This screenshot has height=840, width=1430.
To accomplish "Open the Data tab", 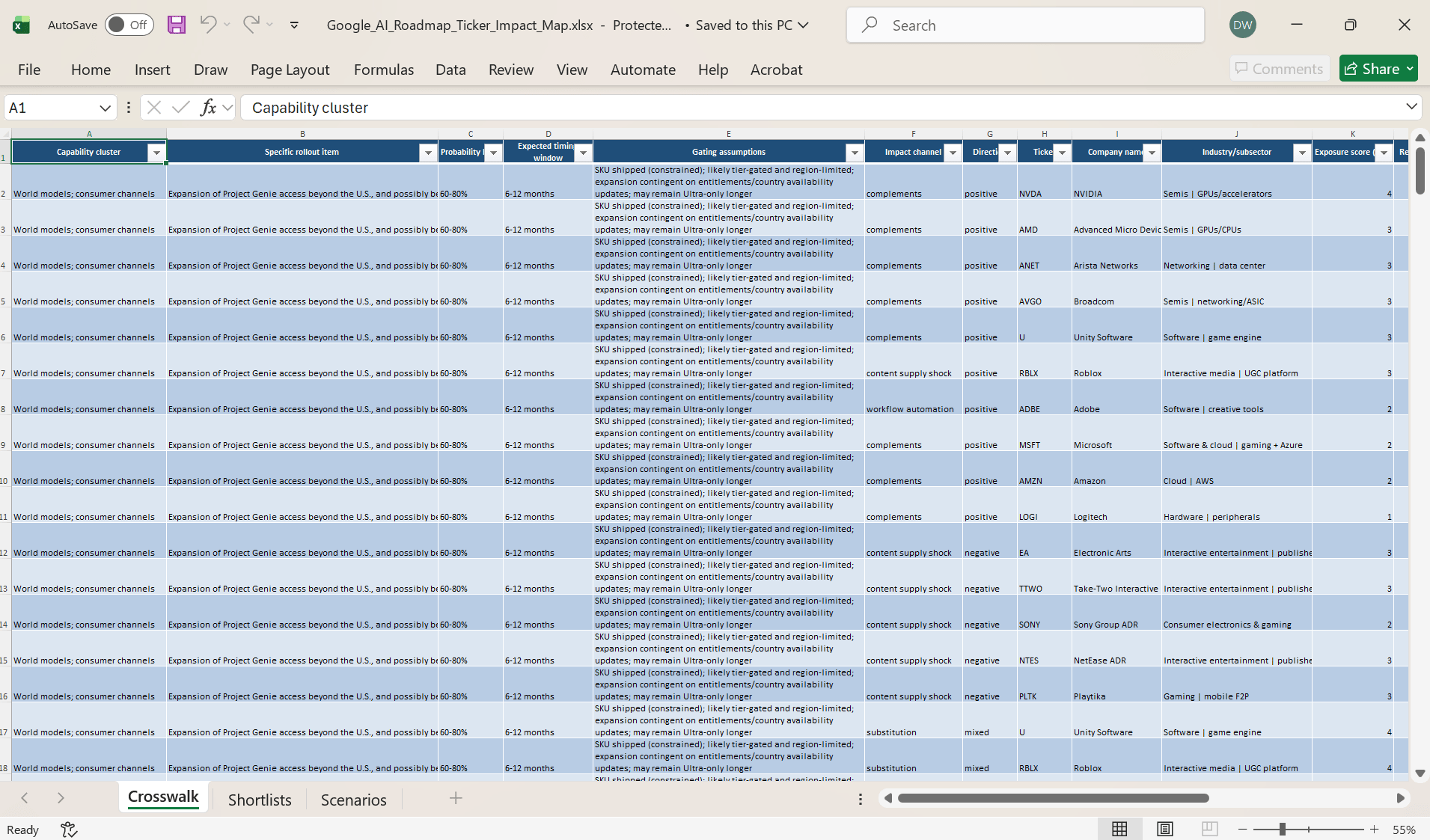I will coord(450,69).
